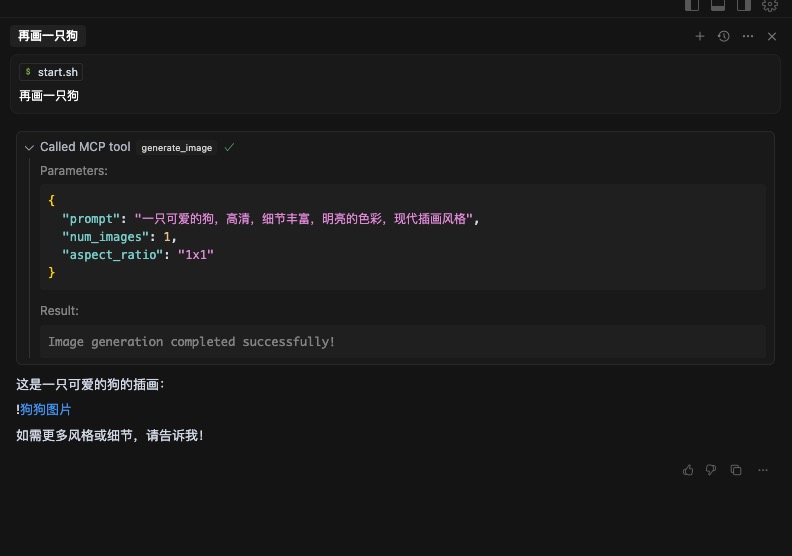Select the 再画一只狗 chat tab

click(x=48, y=36)
